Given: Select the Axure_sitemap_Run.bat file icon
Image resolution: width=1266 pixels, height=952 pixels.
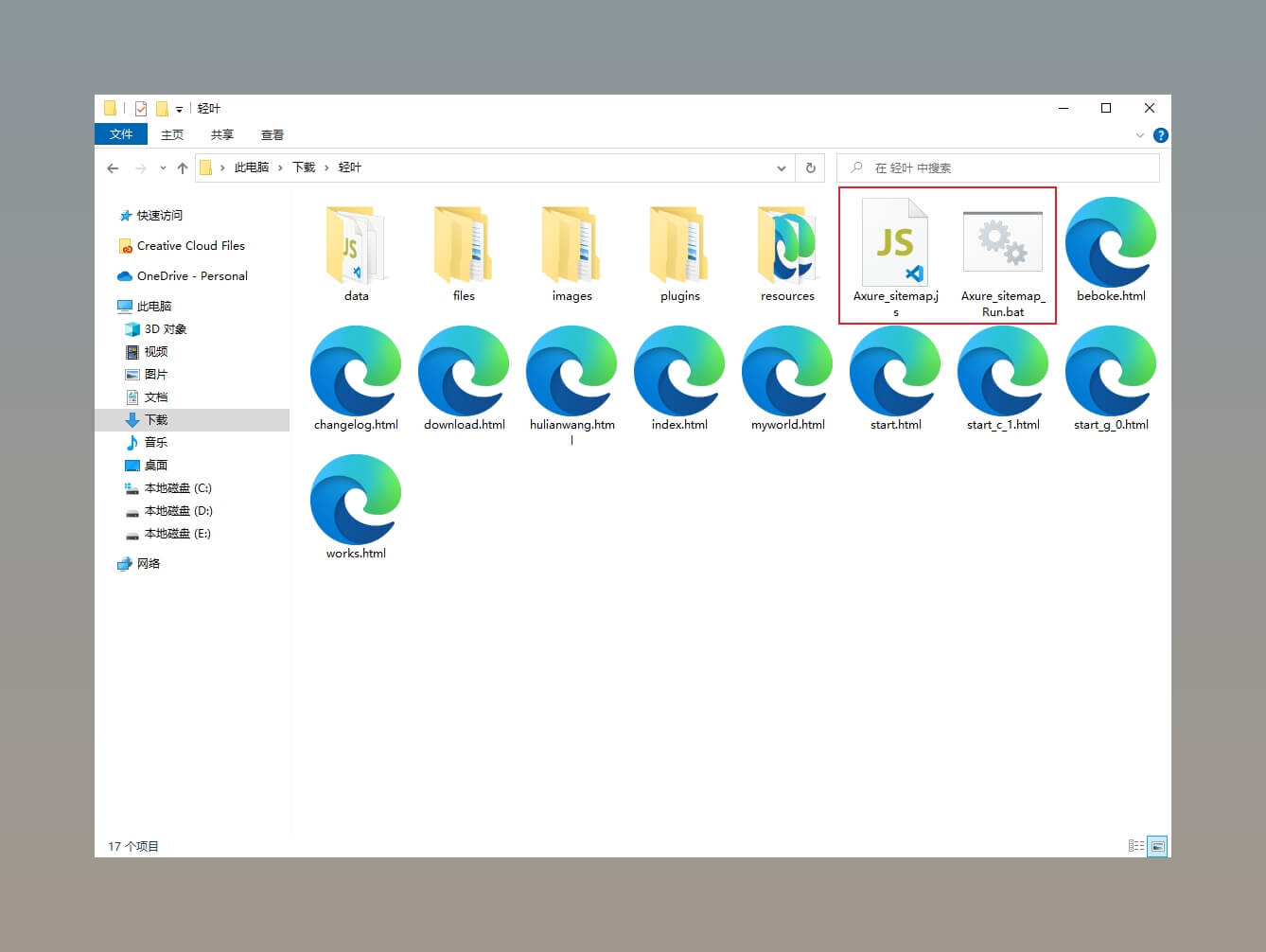Looking at the screenshot, I should [x=1003, y=242].
